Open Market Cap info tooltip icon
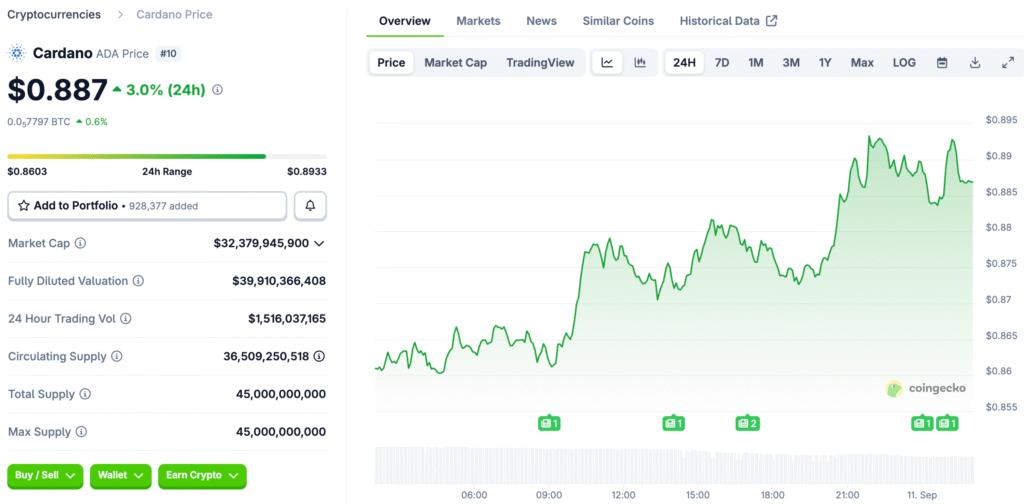 click(x=80, y=243)
